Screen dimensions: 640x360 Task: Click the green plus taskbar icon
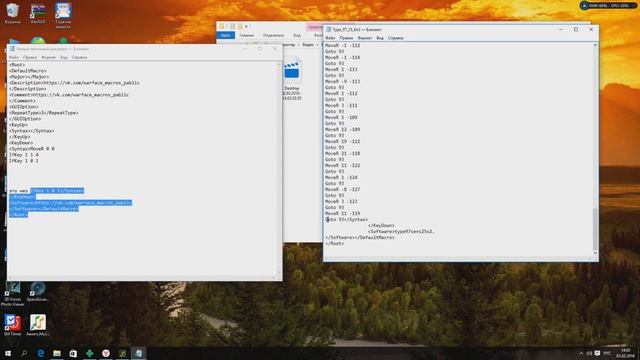click(89, 353)
